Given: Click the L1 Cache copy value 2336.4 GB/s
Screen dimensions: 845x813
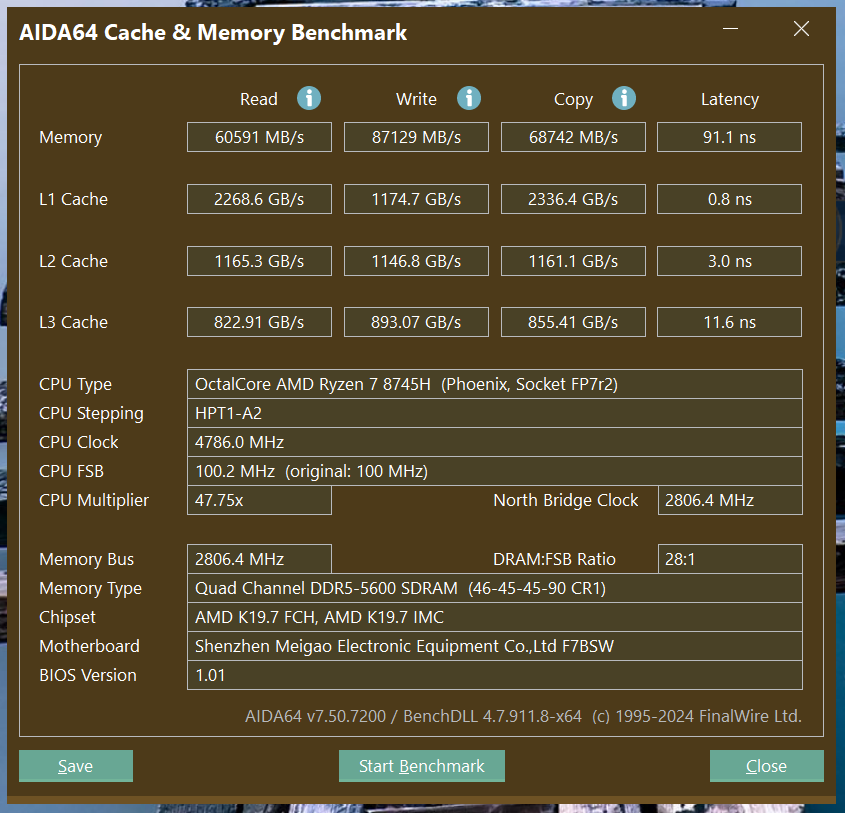Looking at the screenshot, I should tap(573, 199).
